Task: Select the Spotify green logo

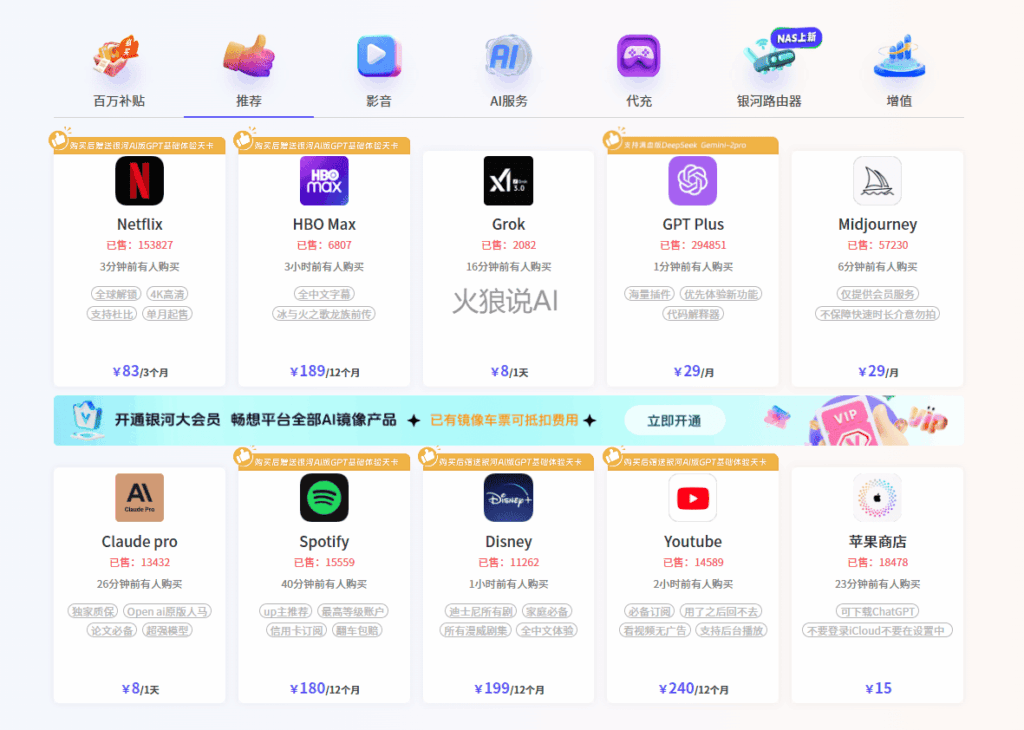Action: (324, 498)
